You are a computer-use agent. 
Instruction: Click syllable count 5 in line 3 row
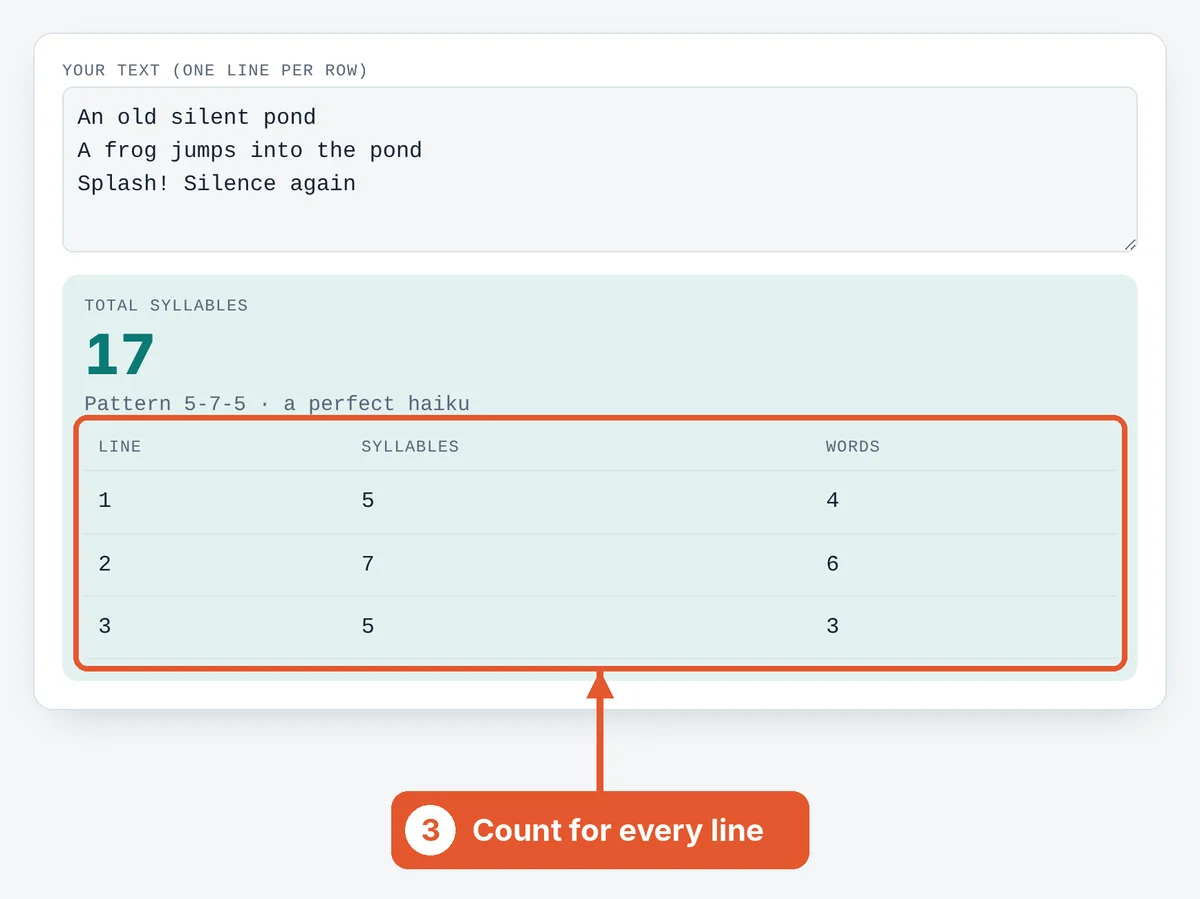[x=368, y=627]
